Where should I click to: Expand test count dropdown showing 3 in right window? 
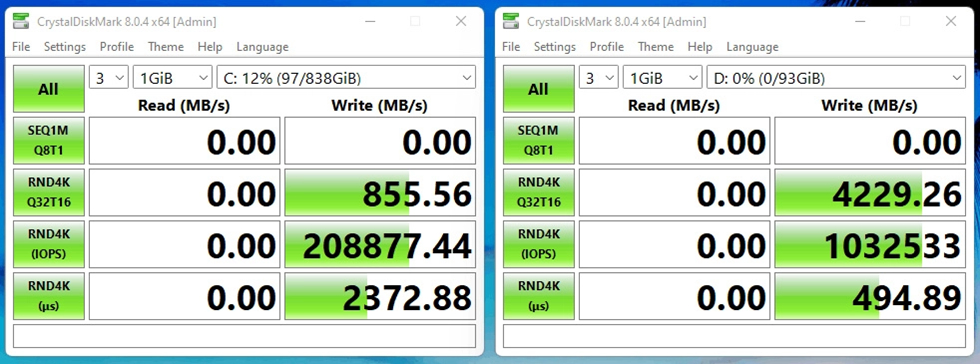point(599,78)
